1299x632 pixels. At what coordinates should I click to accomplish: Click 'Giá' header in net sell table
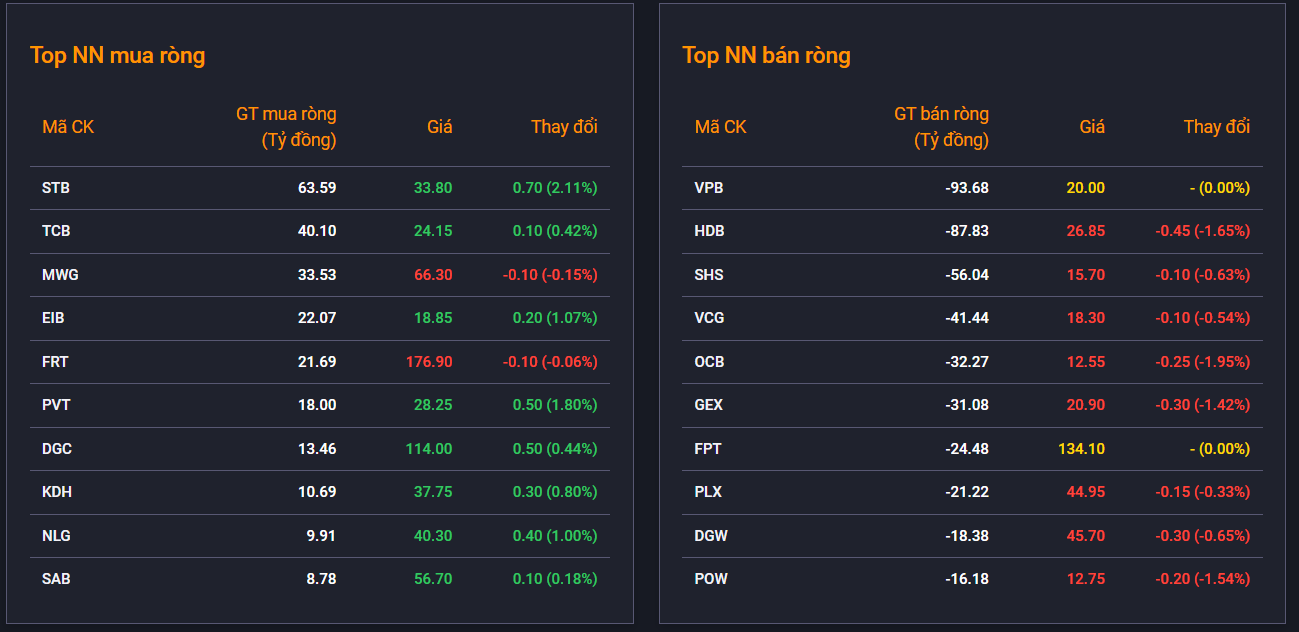click(1092, 127)
